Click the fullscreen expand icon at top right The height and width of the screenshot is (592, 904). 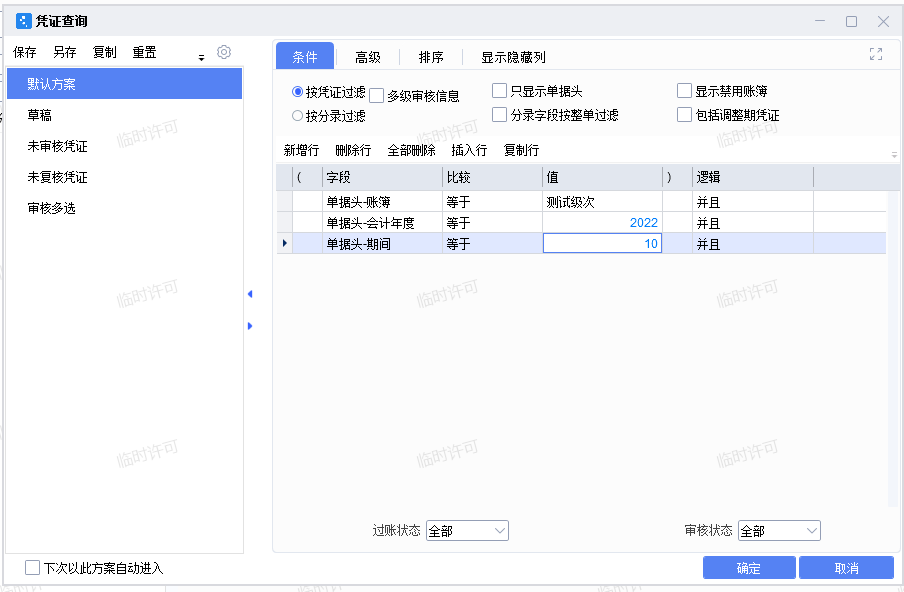[x=876, y=55]
